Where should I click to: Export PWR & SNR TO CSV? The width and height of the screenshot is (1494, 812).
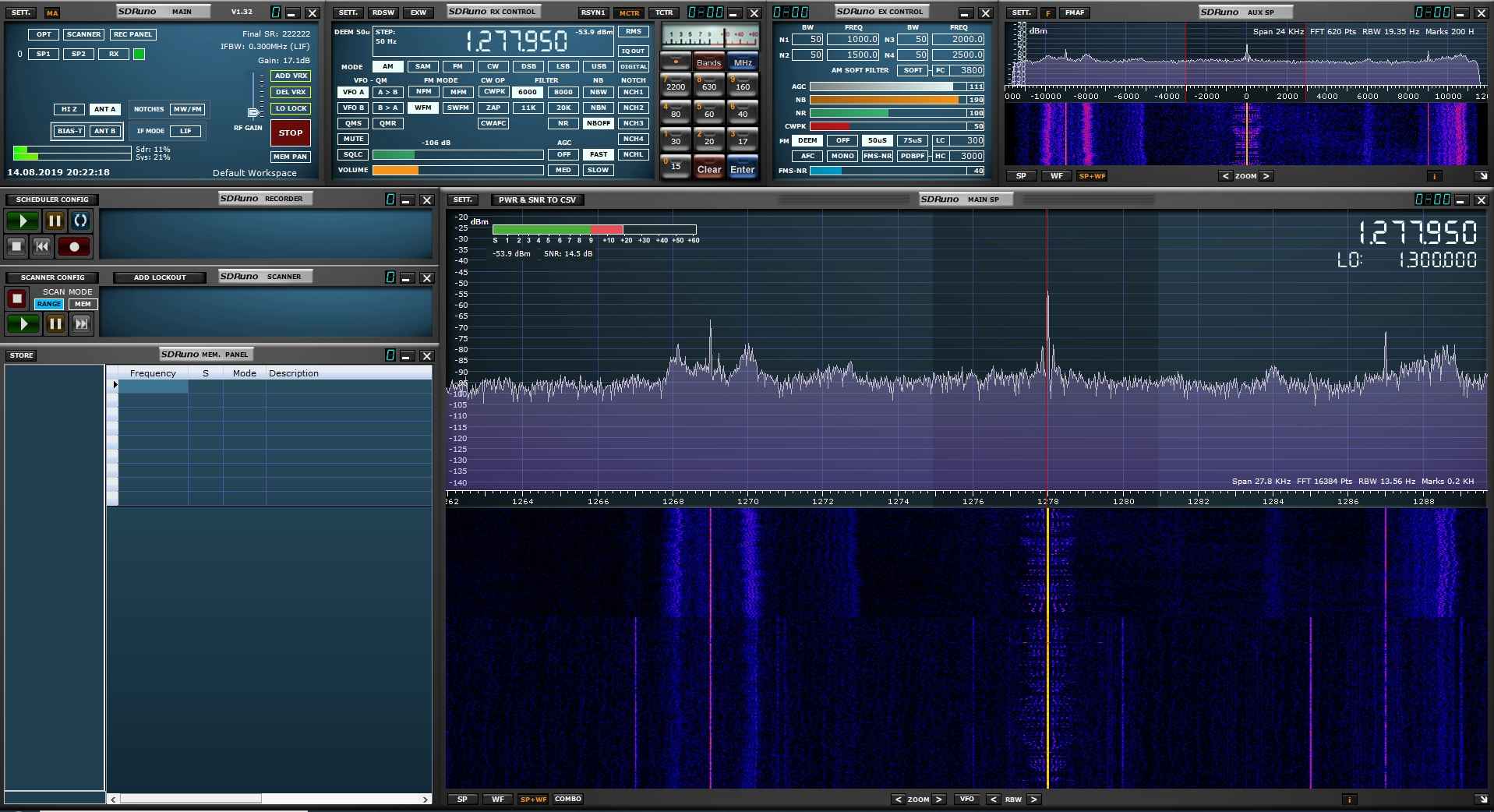tap(538, 200)
